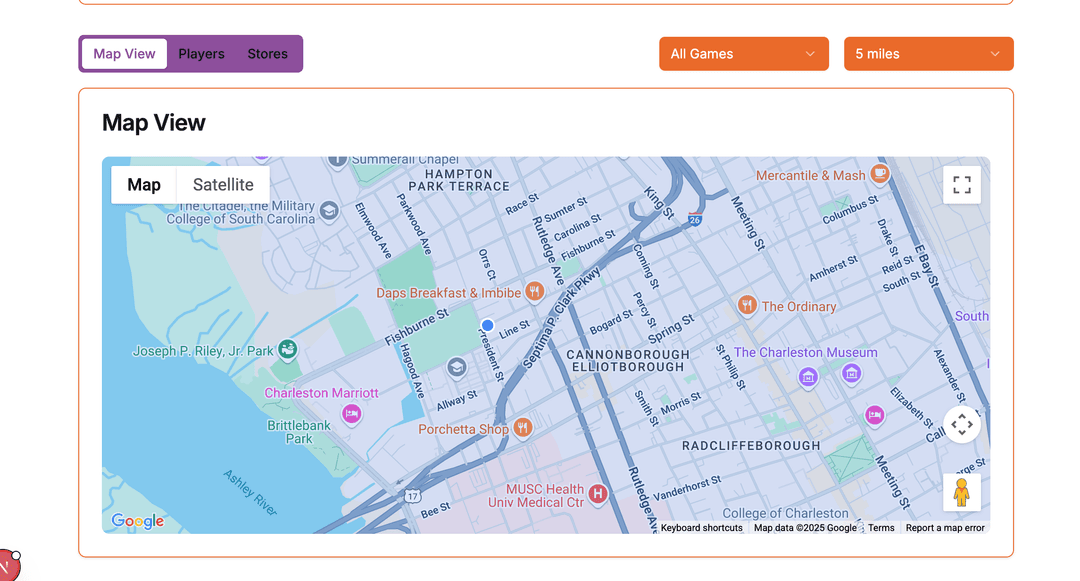
Task: Click Porchetta Shop restaurant pin
Action: [x=523, y=427]
